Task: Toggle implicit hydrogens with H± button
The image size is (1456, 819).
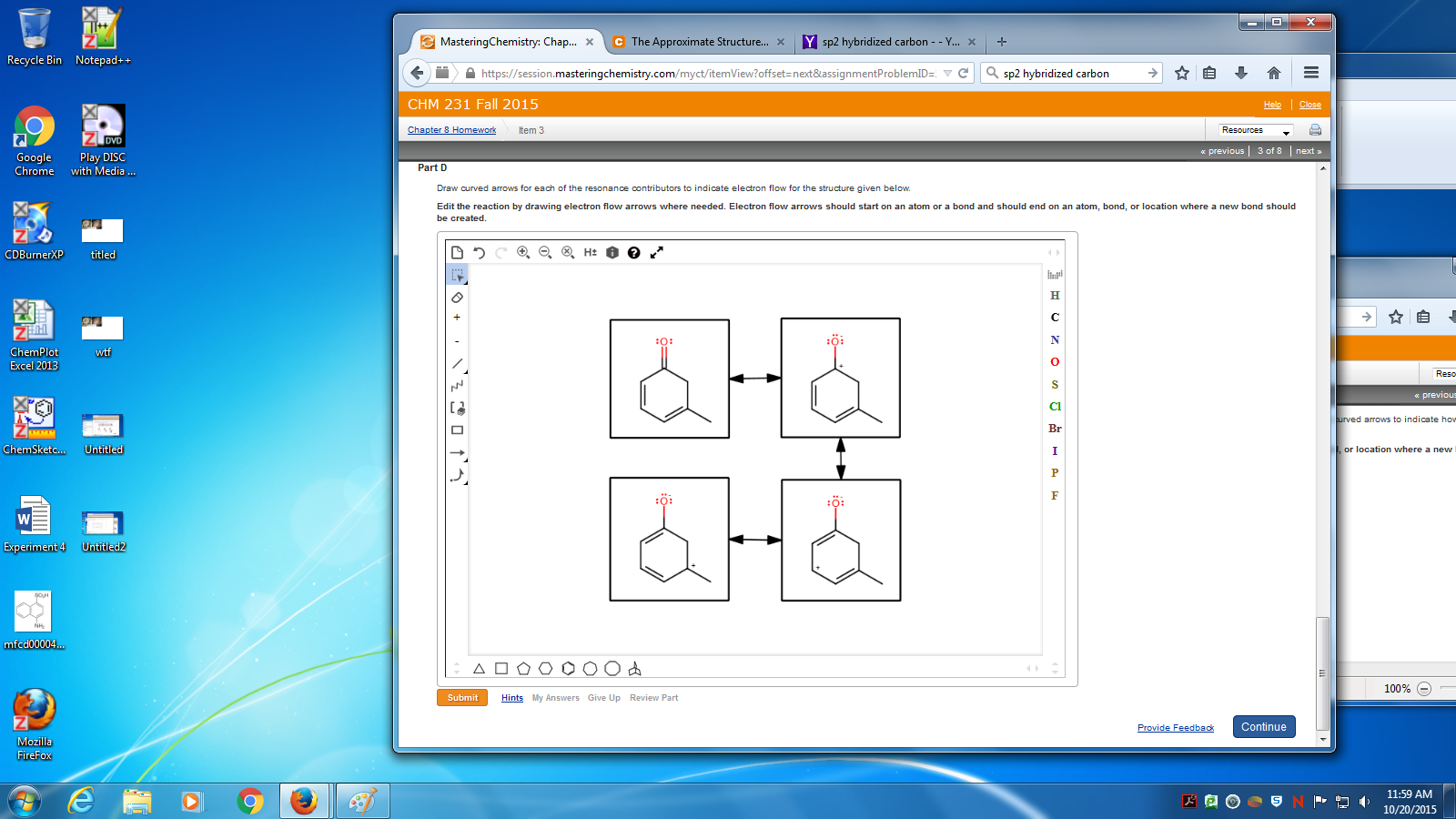Action: (x=589, y=252)
